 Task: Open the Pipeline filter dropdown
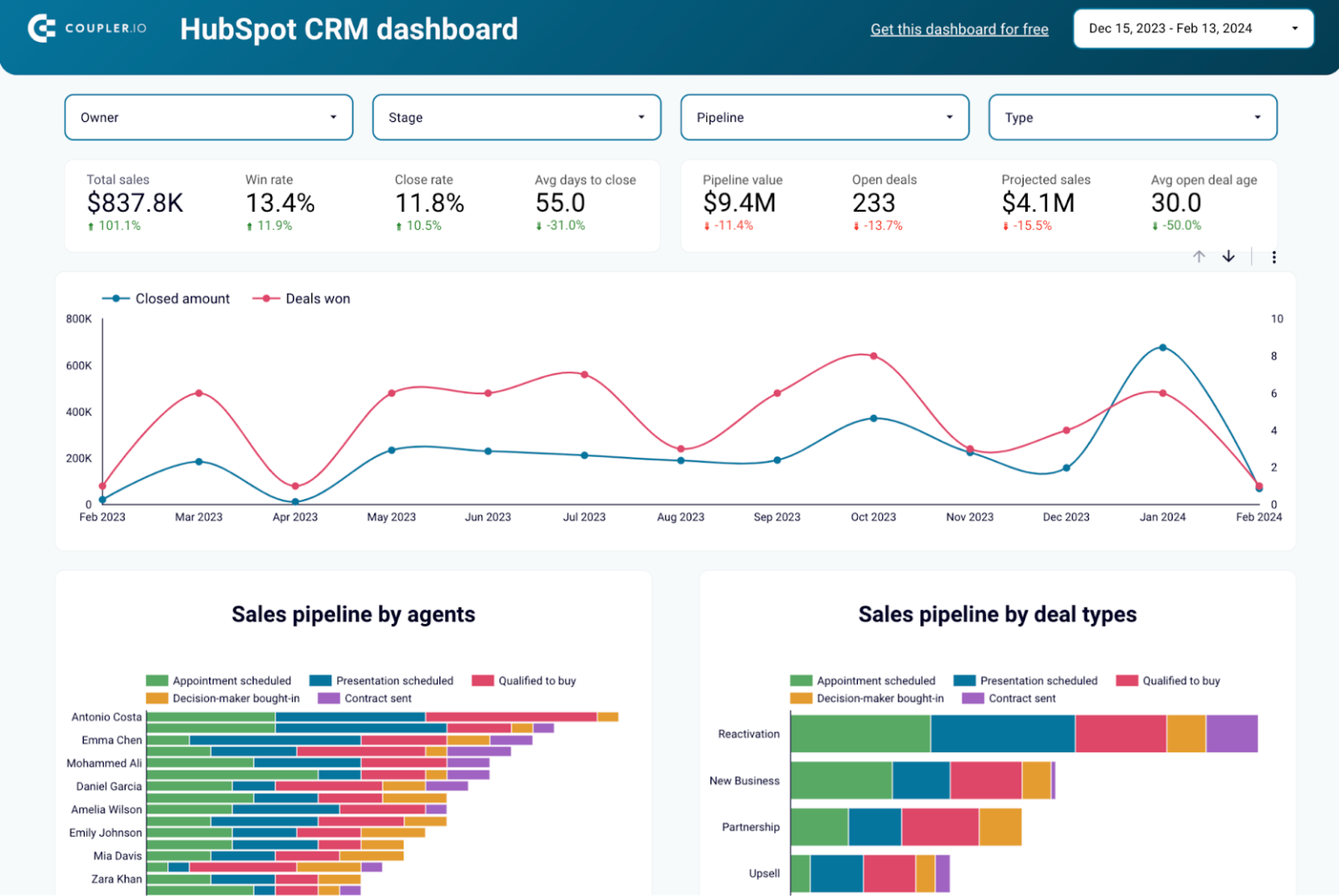[824, 117]
